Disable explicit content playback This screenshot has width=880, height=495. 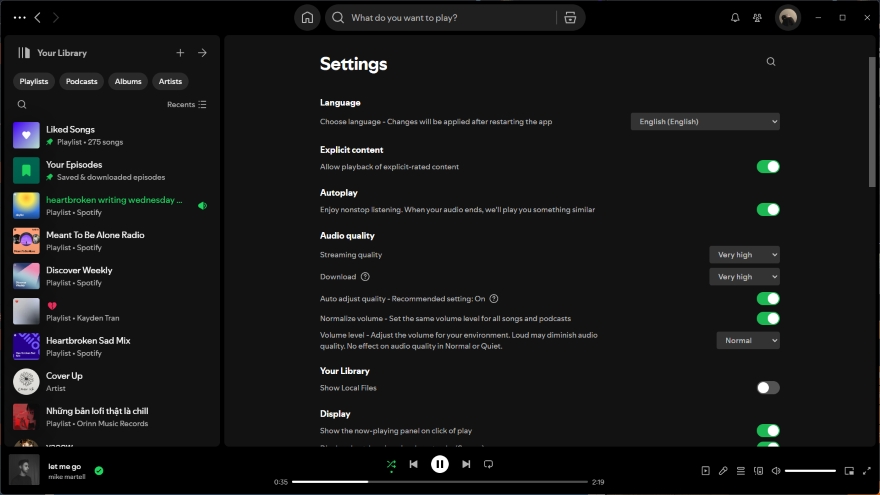pos(768,167)
